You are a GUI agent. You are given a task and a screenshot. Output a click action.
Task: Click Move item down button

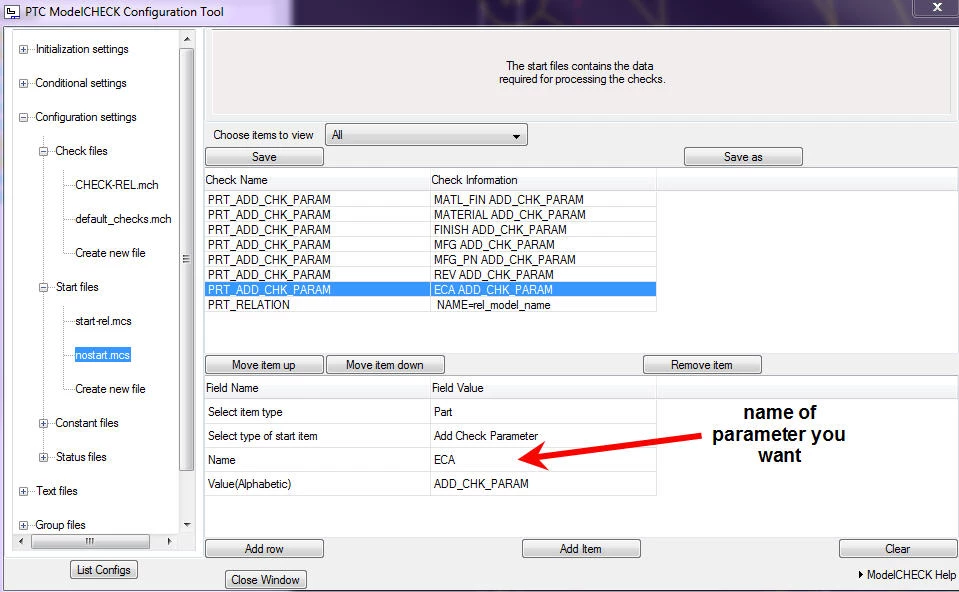pos(385,364)
